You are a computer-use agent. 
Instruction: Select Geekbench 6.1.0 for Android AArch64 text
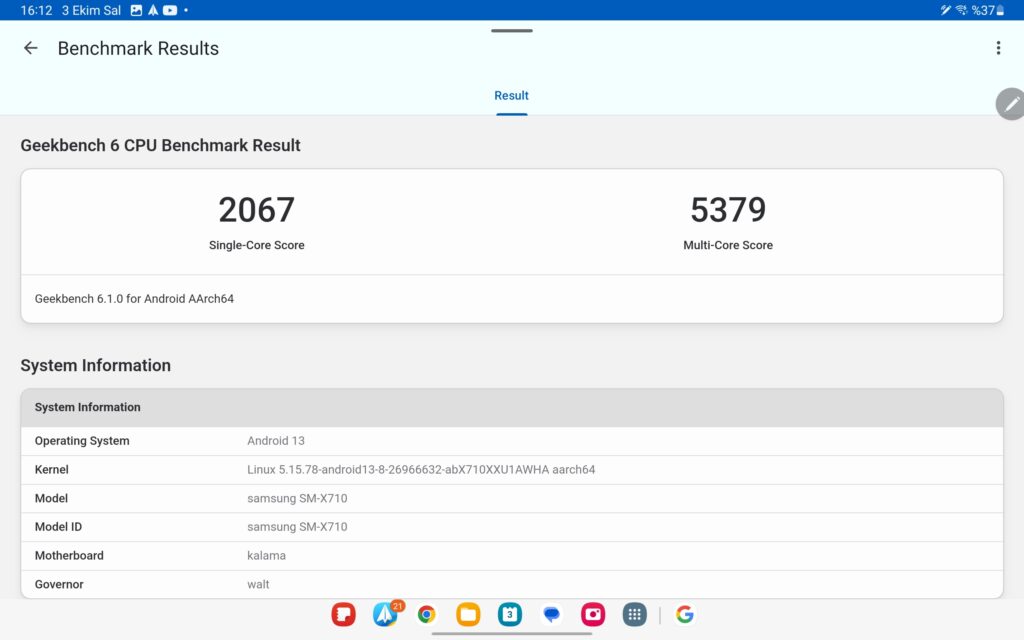134,299
